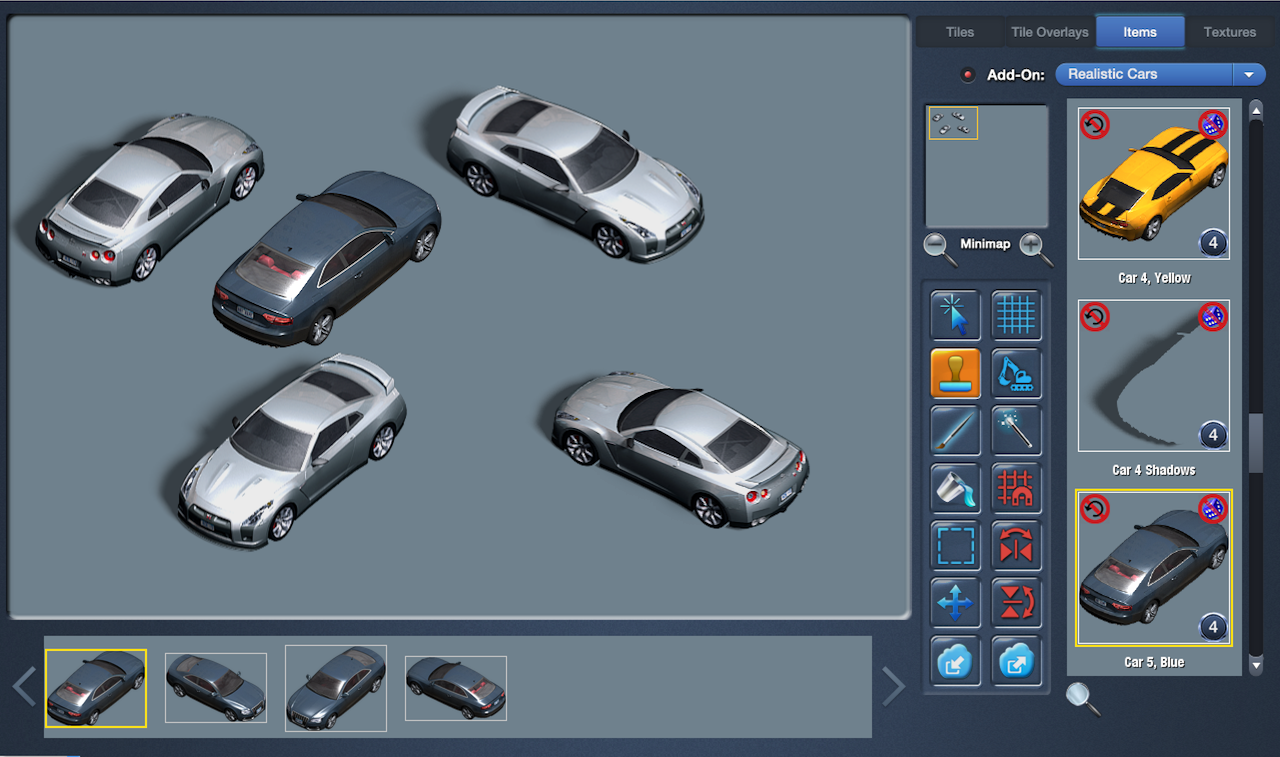Choose the second blue car rotation variant
The height and width of the screenshot is (757, 1280).
tap(216, 688)
